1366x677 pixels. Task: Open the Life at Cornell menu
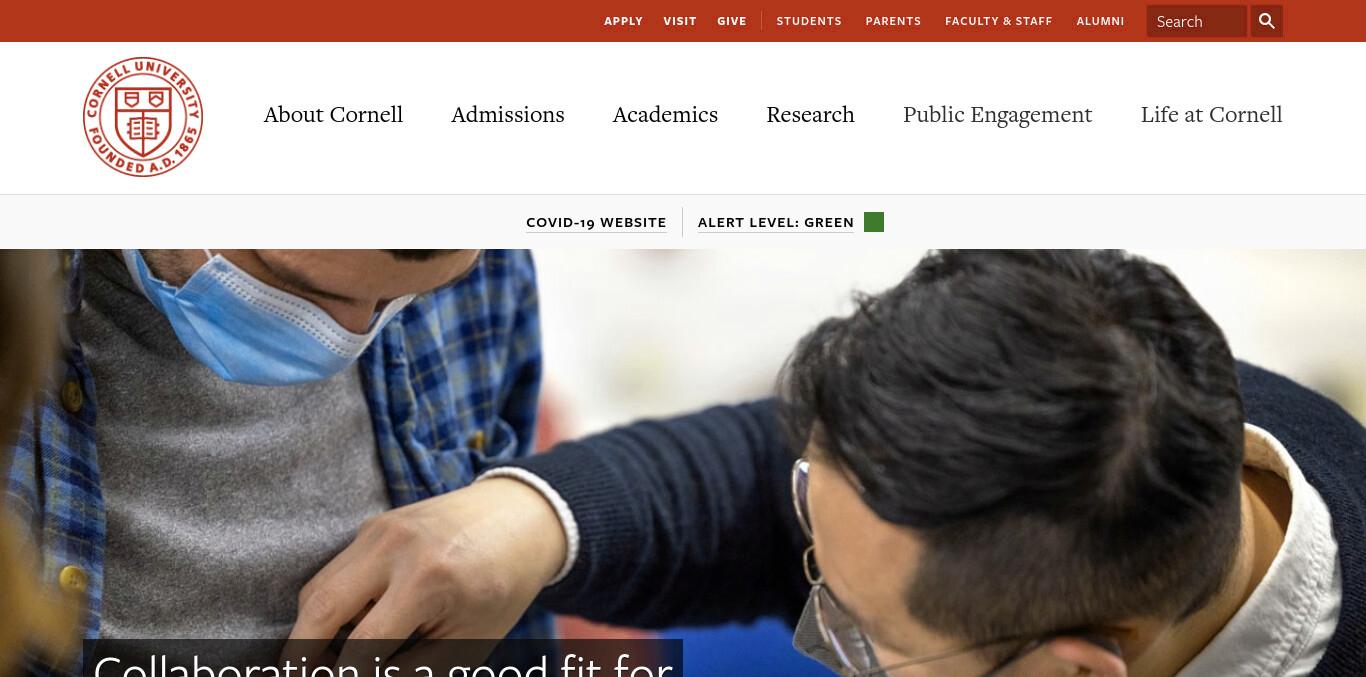point(1211,114)
